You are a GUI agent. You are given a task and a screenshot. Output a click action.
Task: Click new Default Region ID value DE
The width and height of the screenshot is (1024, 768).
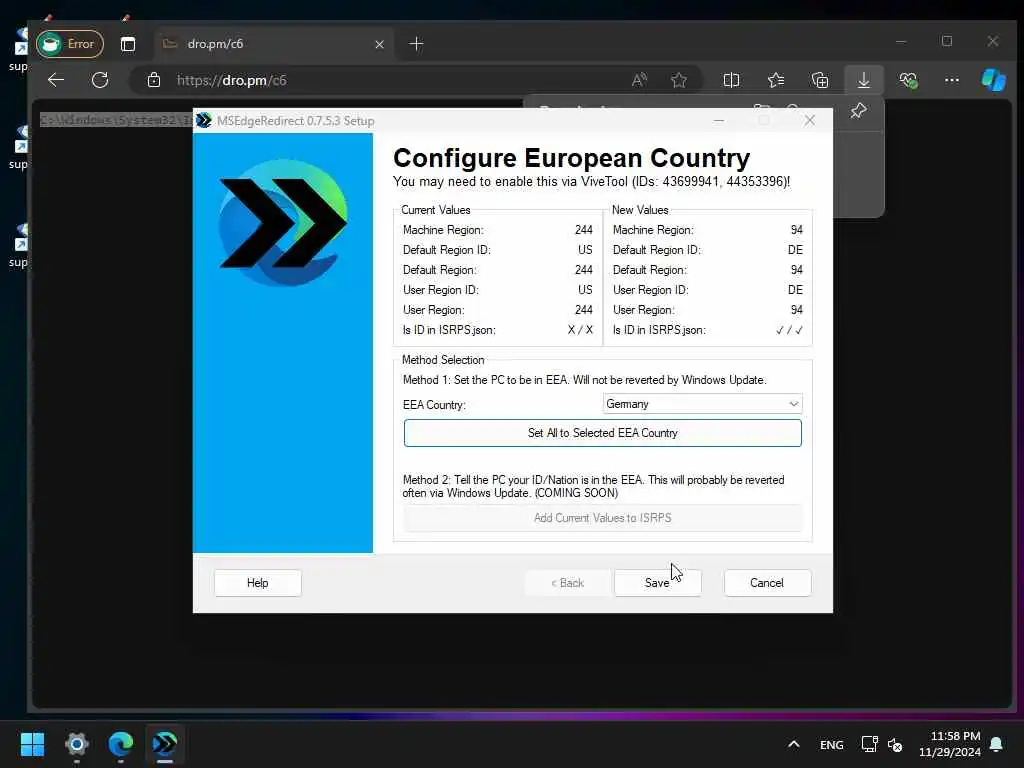tap(795, 250)
